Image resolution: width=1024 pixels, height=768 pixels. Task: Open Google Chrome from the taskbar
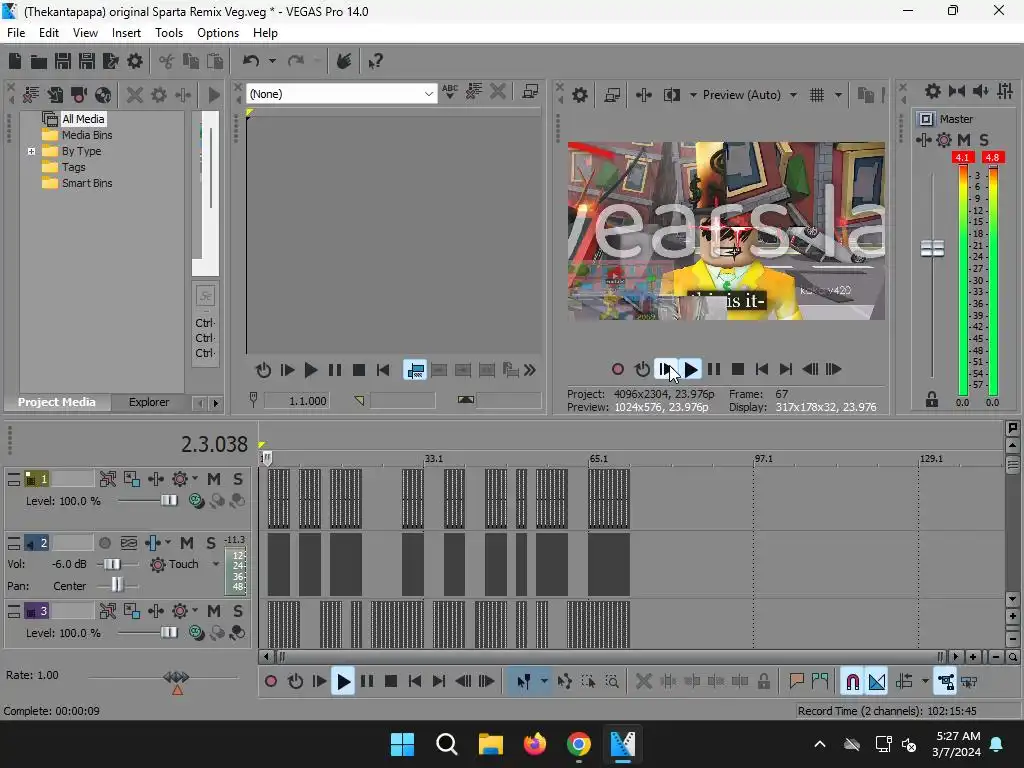coord(579,743)
